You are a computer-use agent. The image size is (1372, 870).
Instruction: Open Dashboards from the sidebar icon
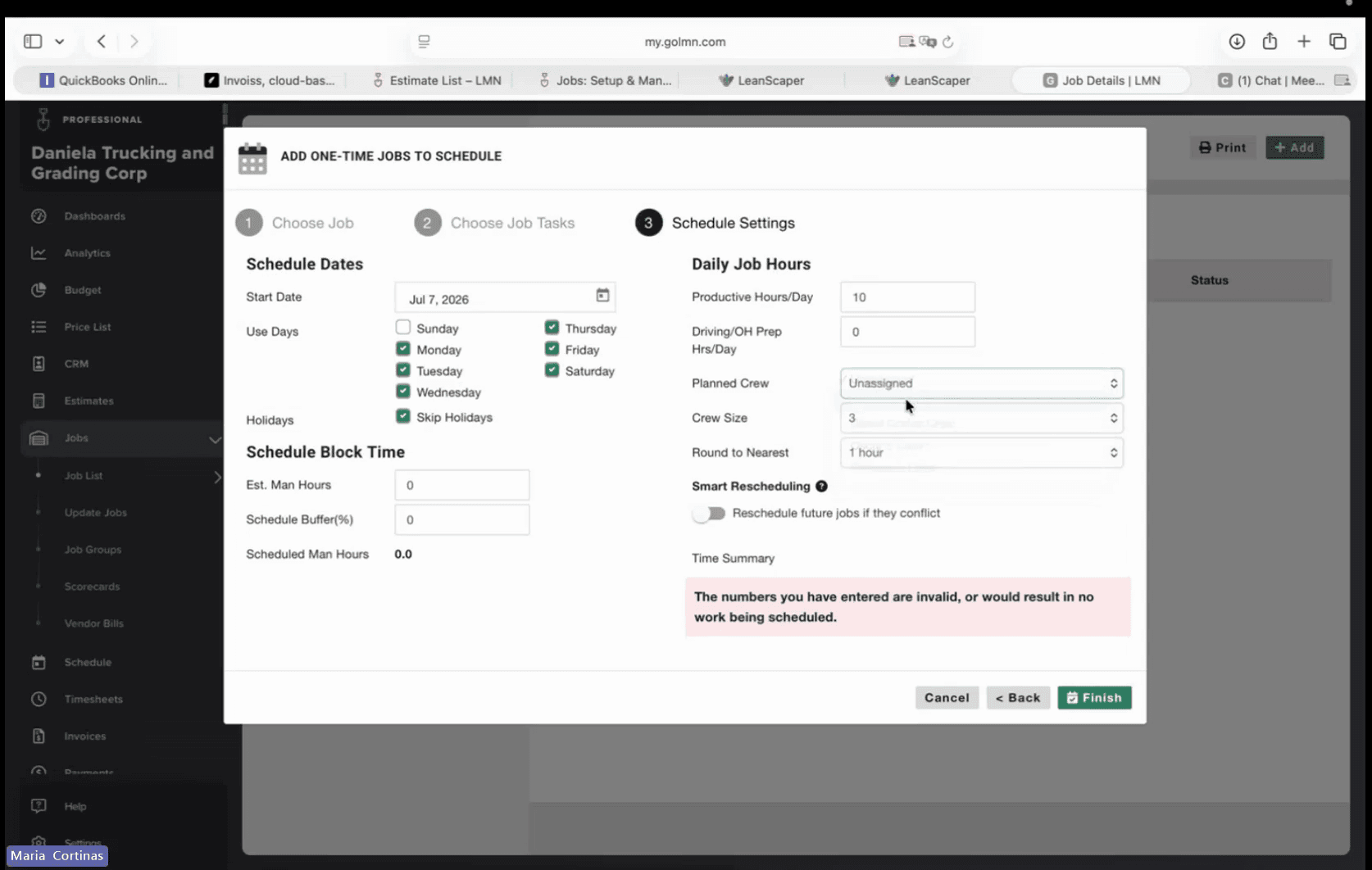tap(39, 216)
